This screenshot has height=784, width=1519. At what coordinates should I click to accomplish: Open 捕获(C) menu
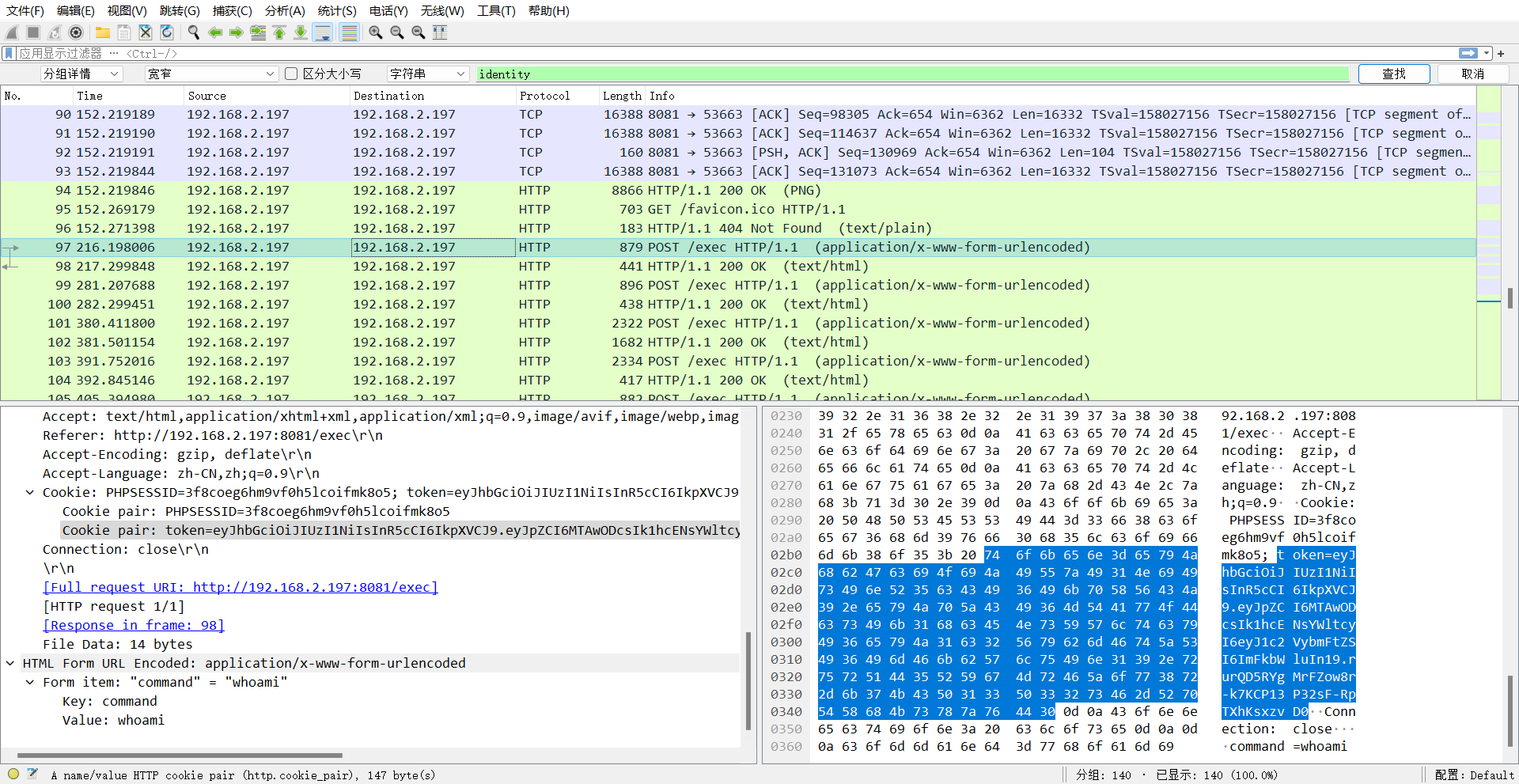coord(233,11)
